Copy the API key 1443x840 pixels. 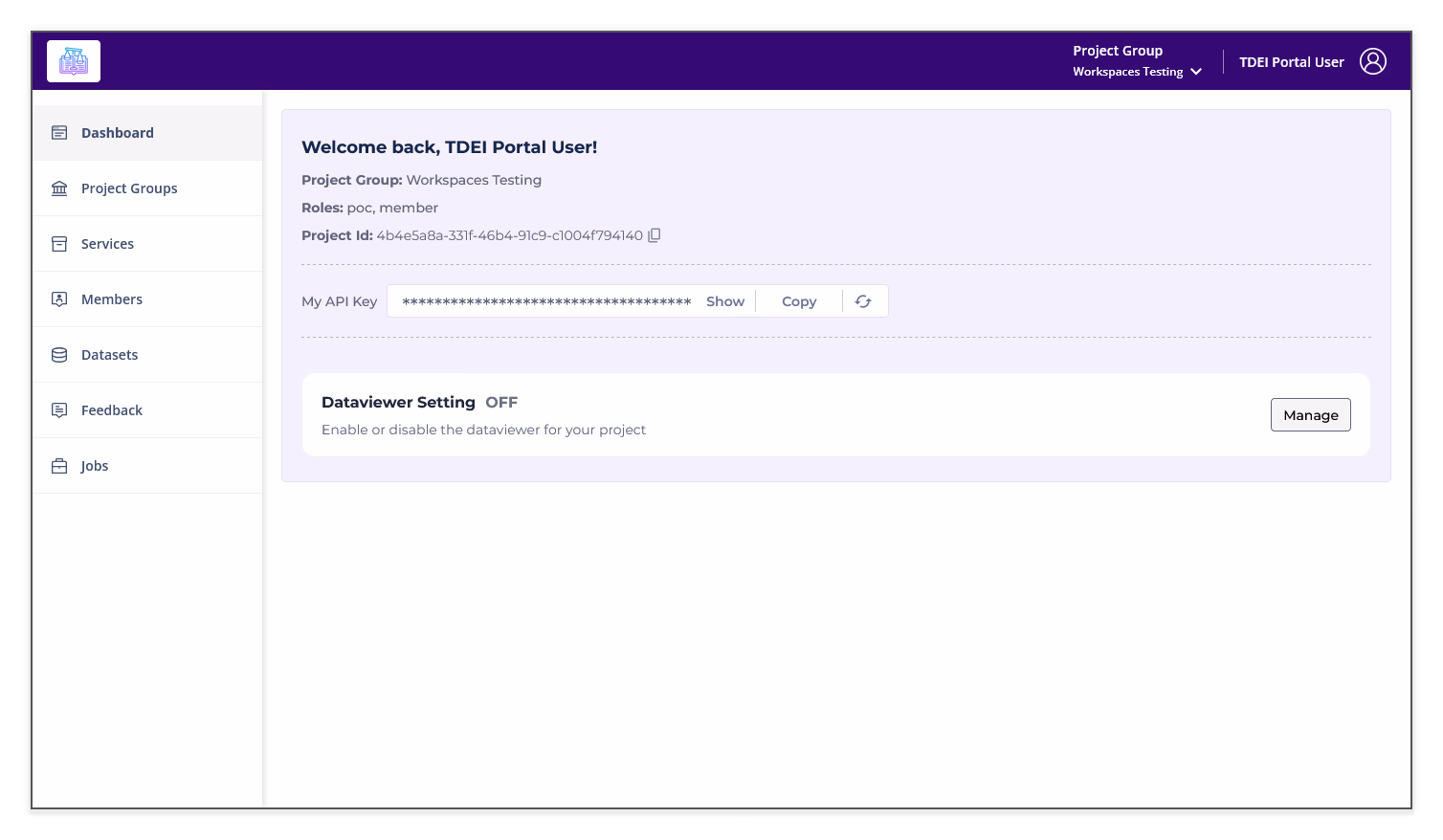[x=799, y=301]
